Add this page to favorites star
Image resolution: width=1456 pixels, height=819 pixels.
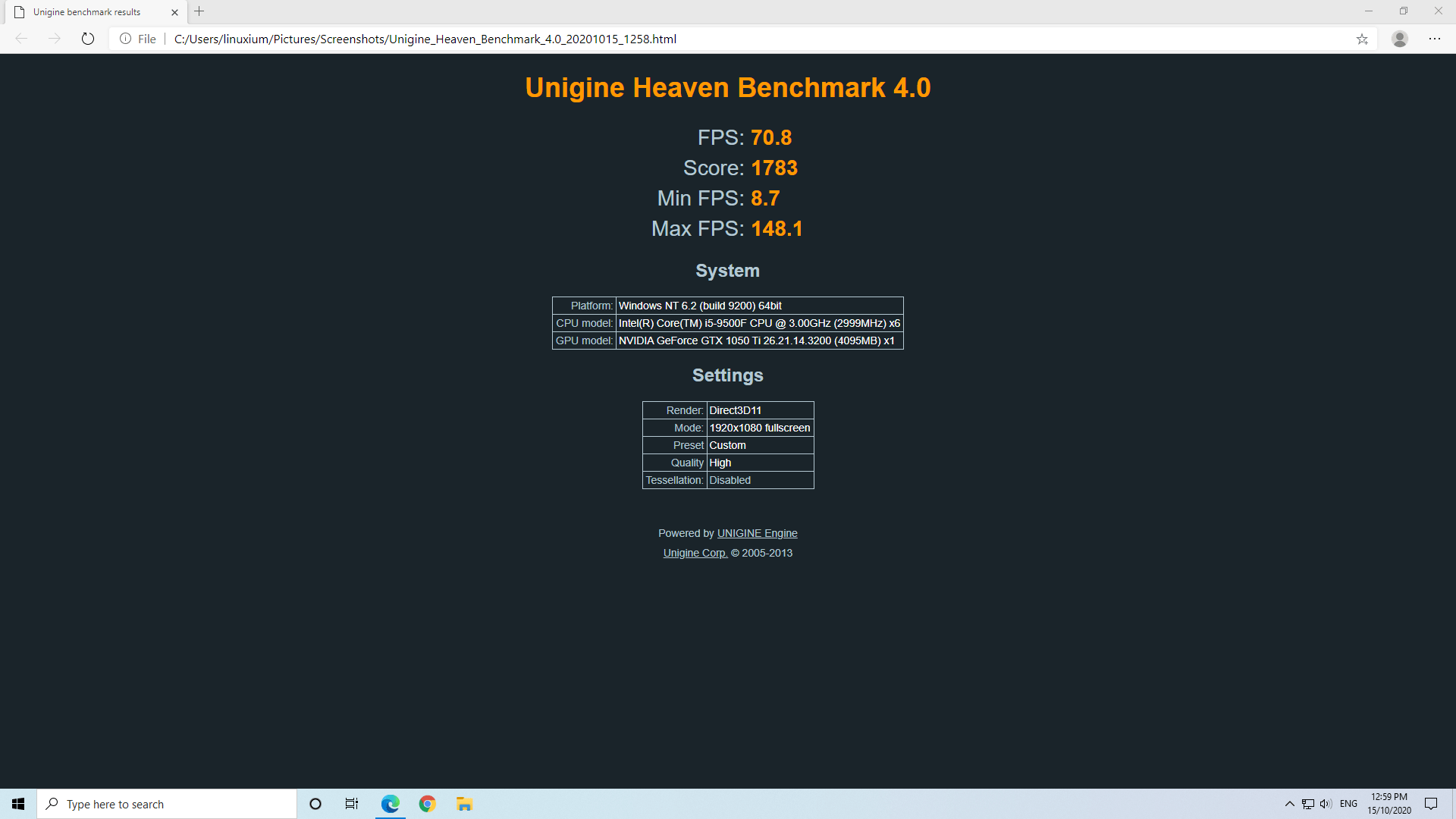pos(1362,39)
